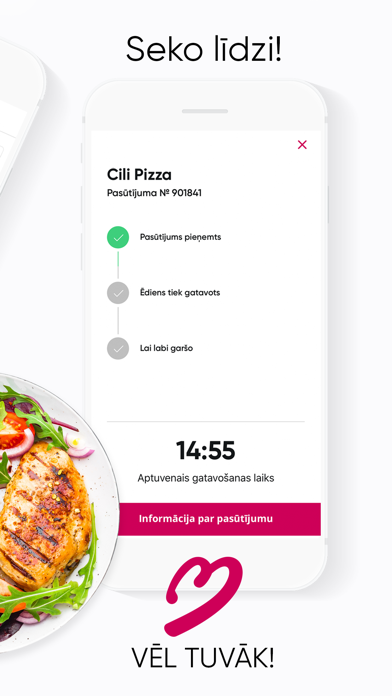Screen dimensions: 392x696
Task: Close the order tracking screen
Action: click(x=302, y=145)
